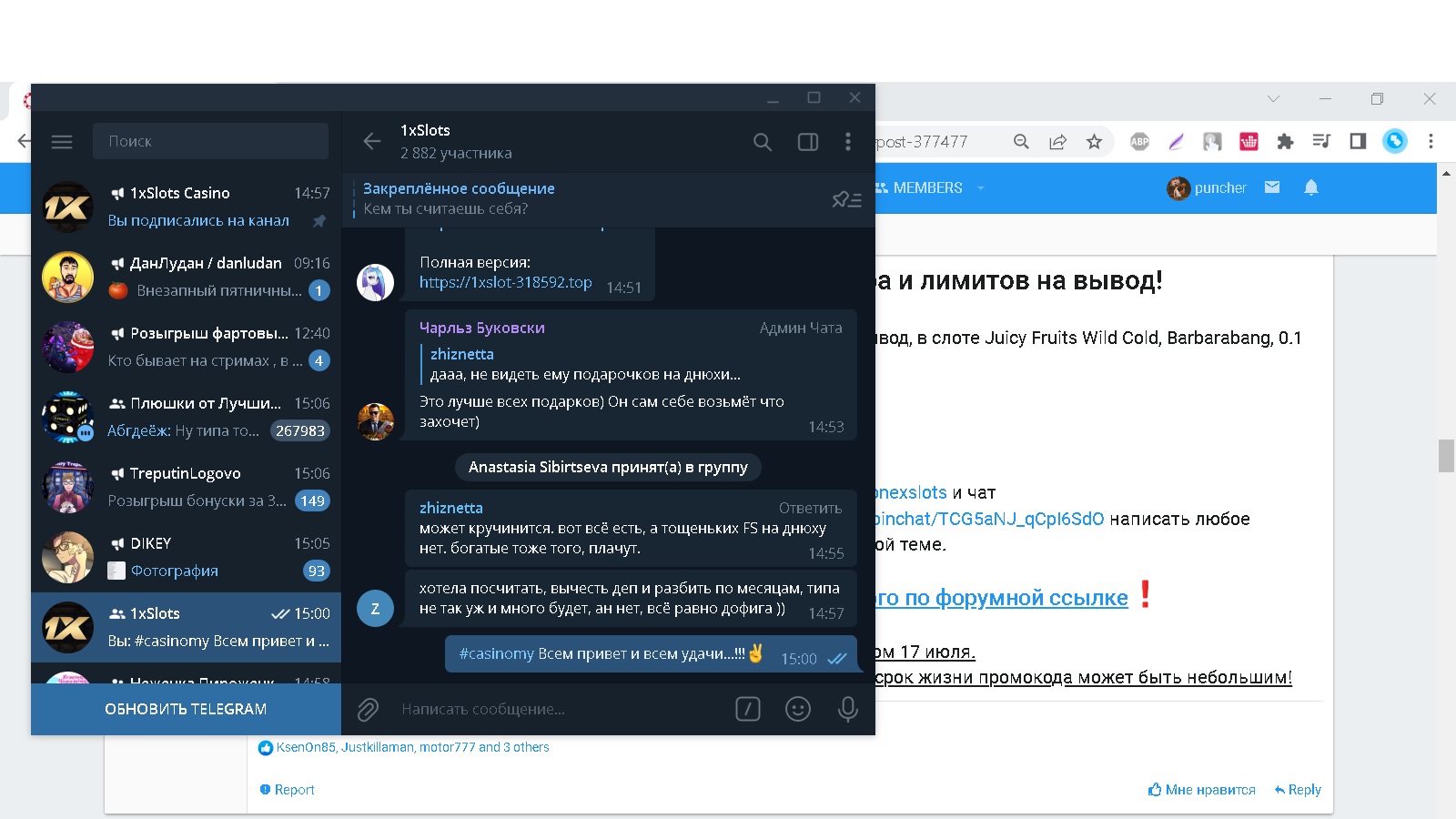
Task: Open the browser extensions puzzle icon
Action: click(1285, 141)
